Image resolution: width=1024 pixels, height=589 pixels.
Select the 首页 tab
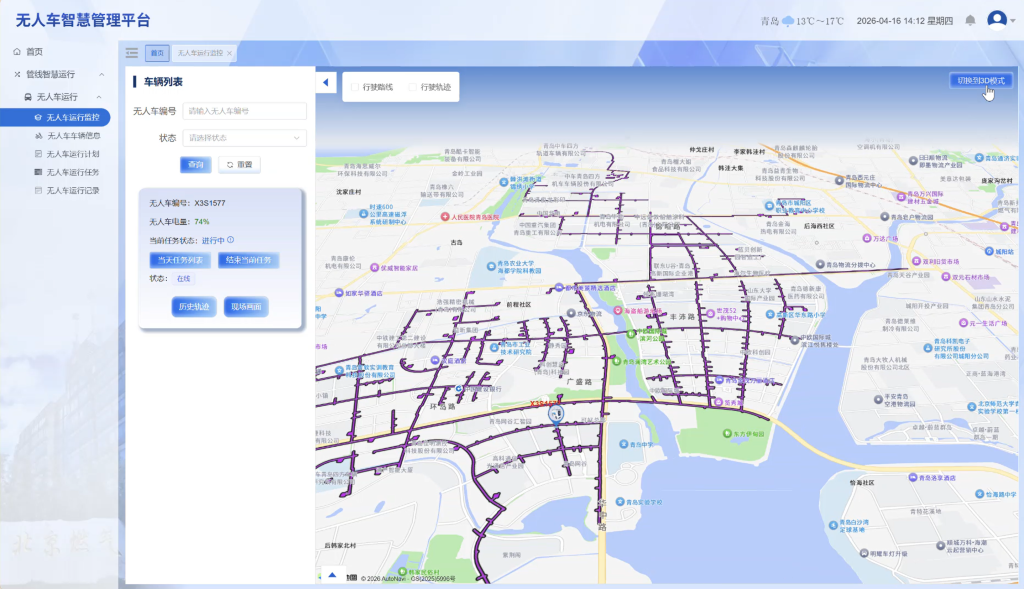(157, 54)
